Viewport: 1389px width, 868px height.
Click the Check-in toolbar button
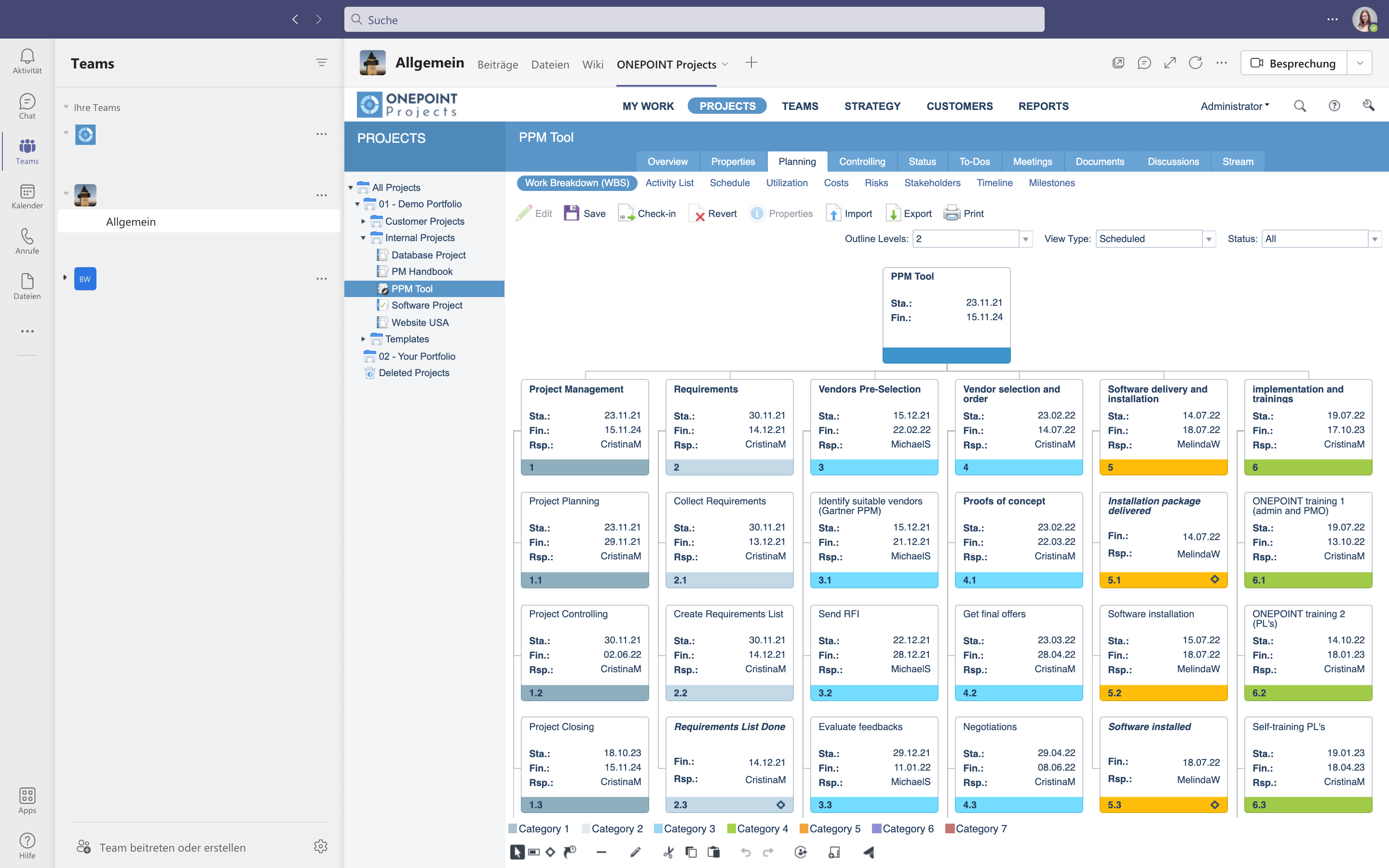click(x=647, y=214)
